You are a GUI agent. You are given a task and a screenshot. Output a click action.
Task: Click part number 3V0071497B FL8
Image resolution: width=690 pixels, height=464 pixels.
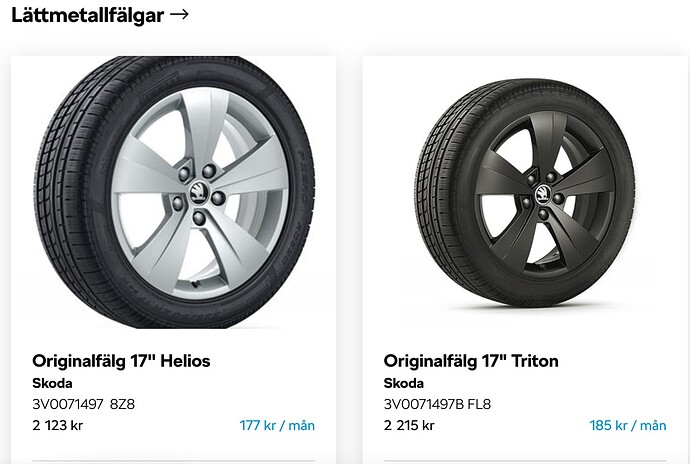click(437, 404)
